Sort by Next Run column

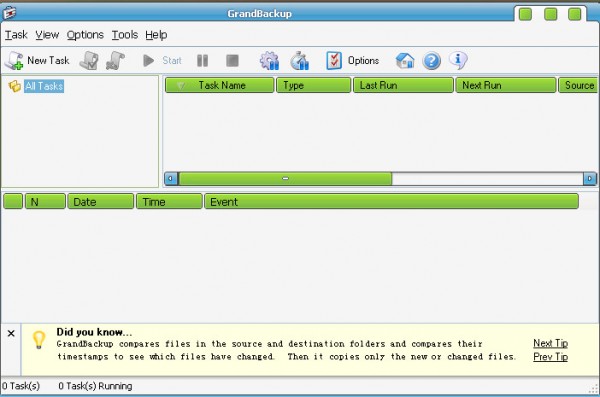coord(506,85)
